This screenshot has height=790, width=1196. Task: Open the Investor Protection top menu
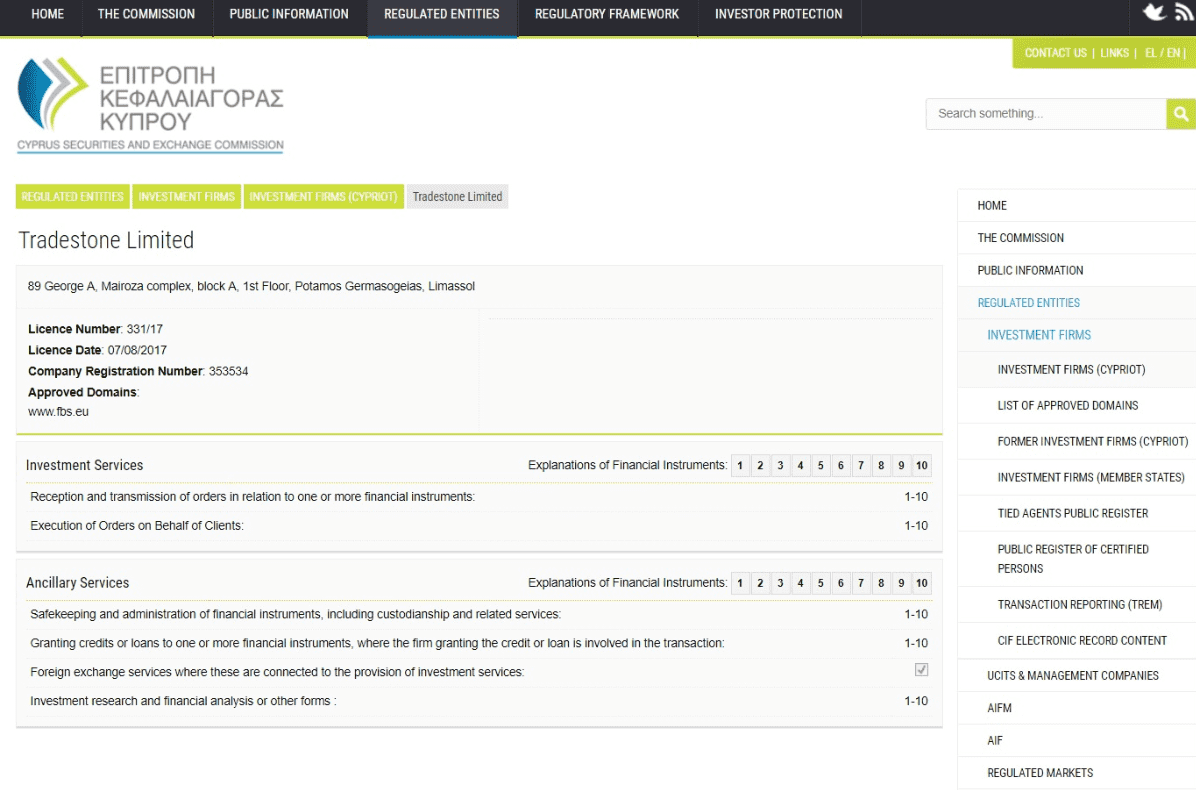(x=778, y=14)
